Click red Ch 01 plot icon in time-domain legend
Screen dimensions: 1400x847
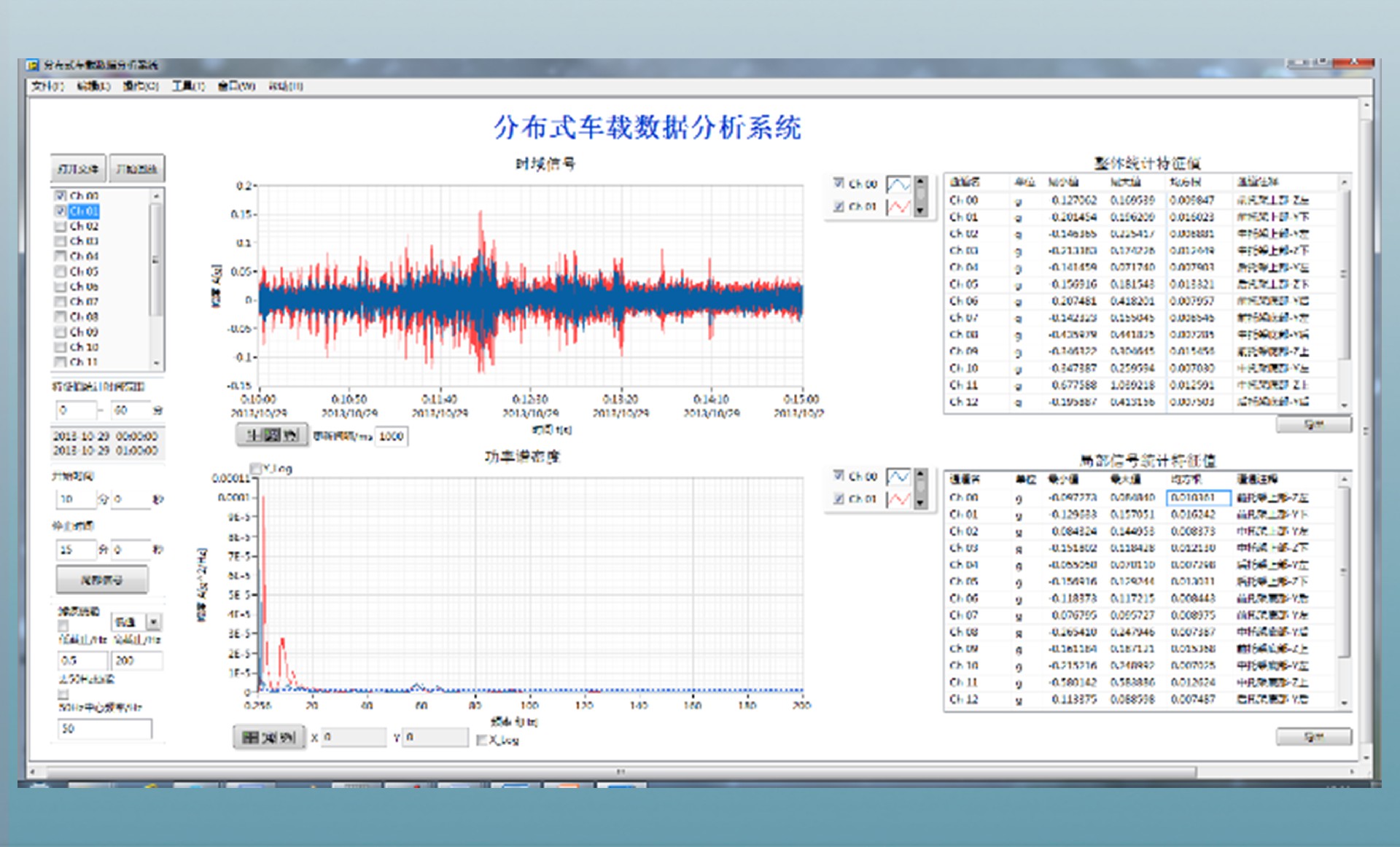click(898, 207)
